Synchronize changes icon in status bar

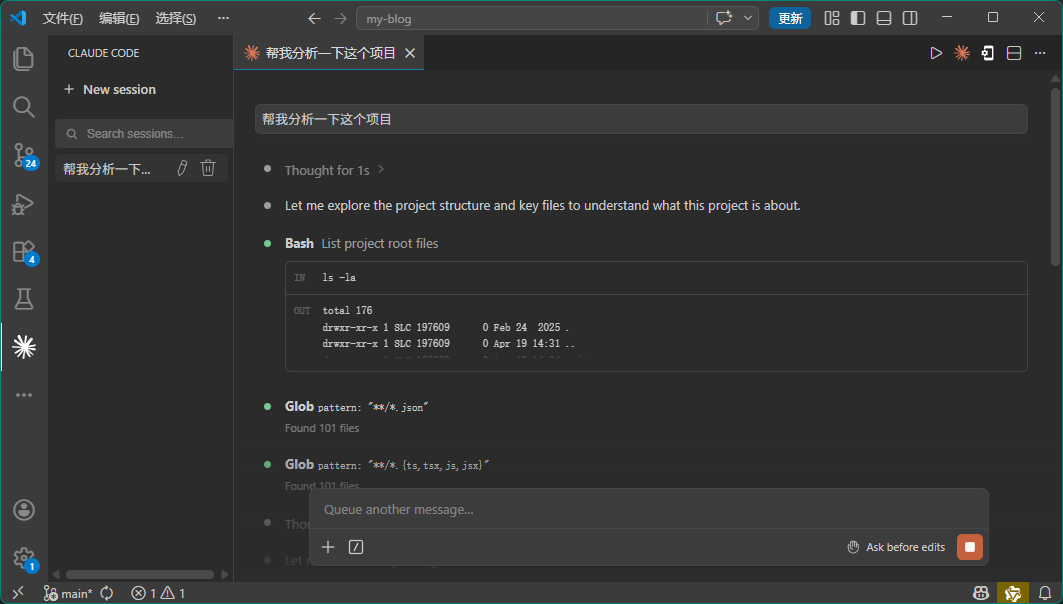[x=107, y=593]
